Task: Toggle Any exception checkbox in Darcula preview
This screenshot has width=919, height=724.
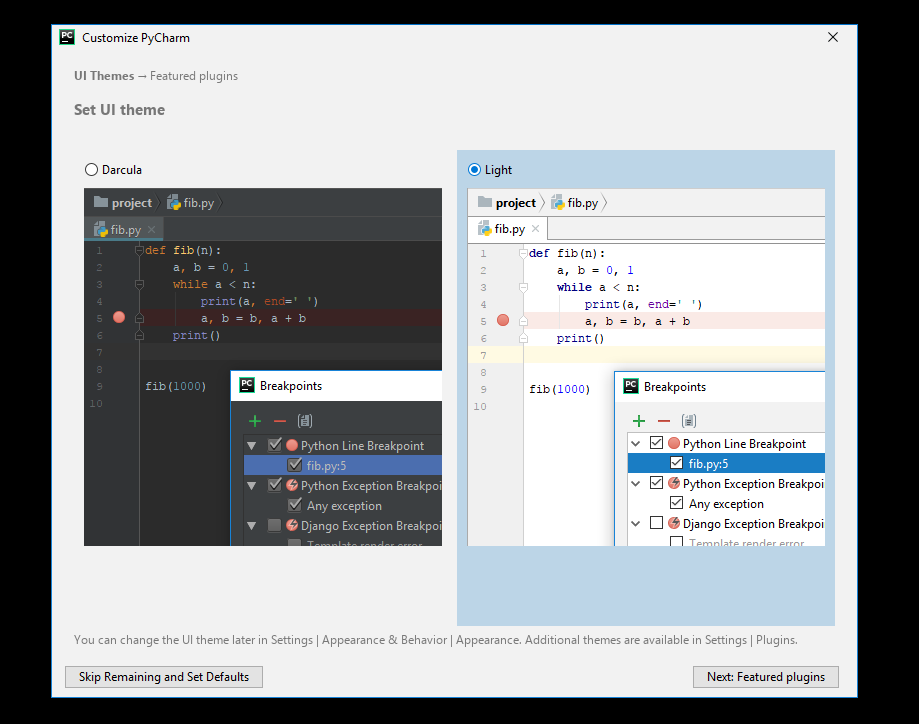Action: (295, 505)
